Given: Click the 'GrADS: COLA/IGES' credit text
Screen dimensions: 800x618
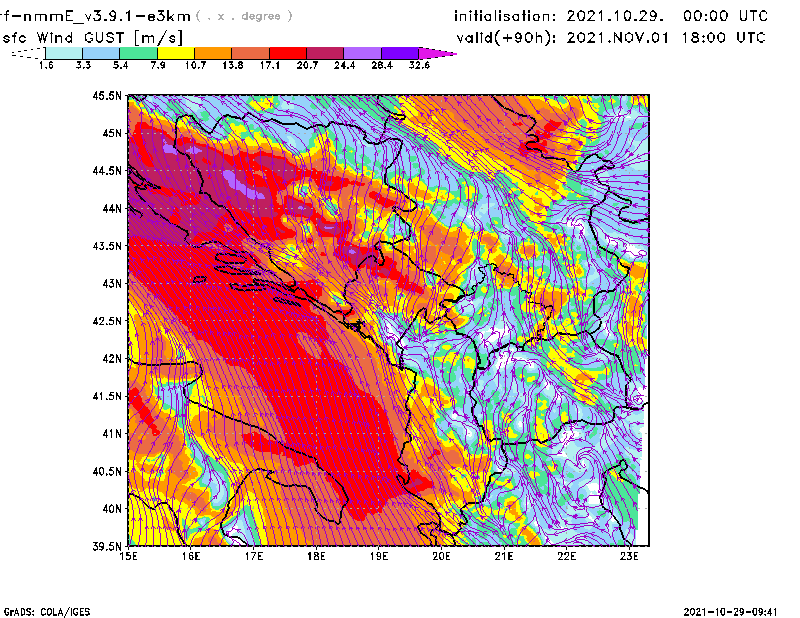Looking at the screenshot, I should click(47, 612).
